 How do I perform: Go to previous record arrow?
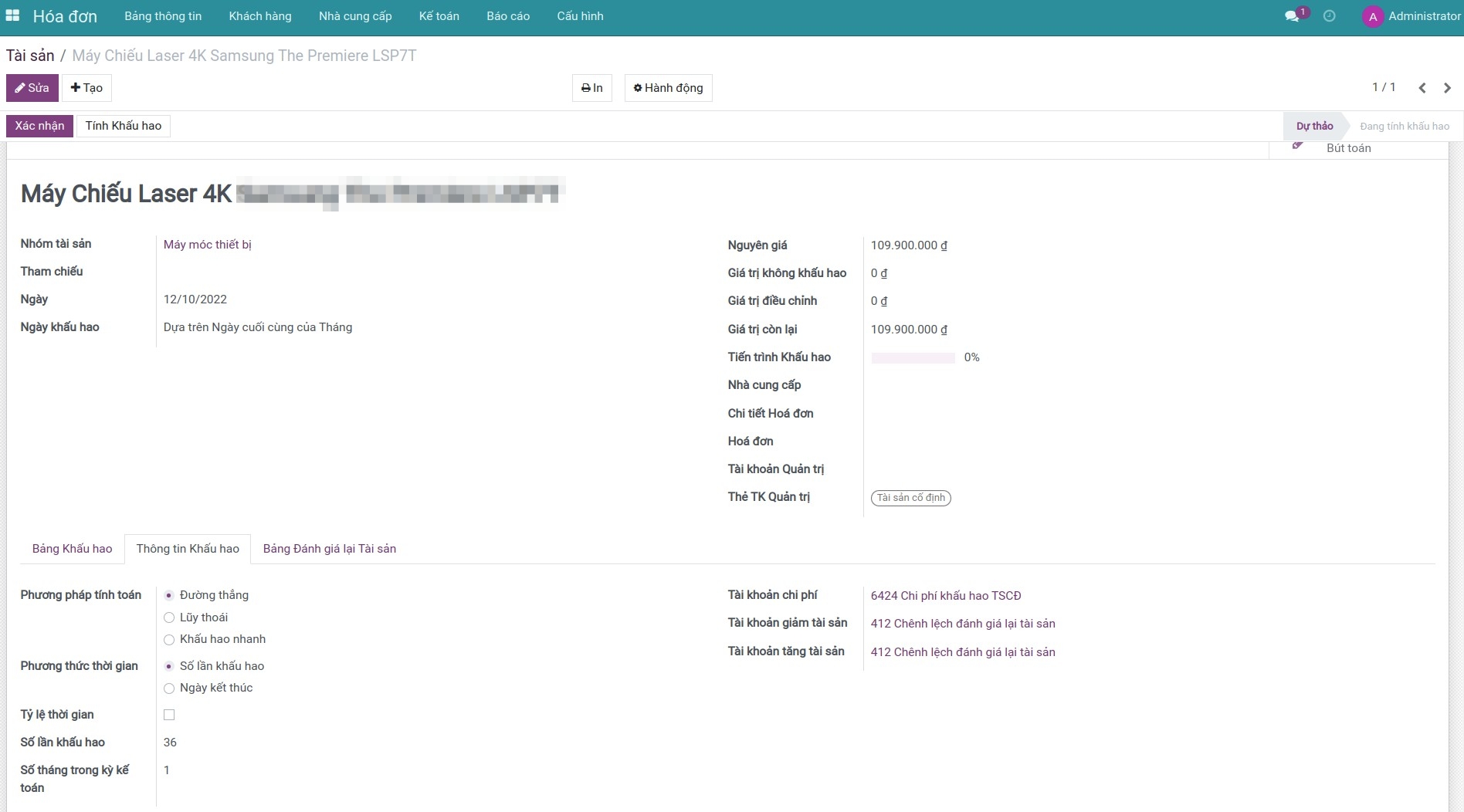tap(1422, 88)
